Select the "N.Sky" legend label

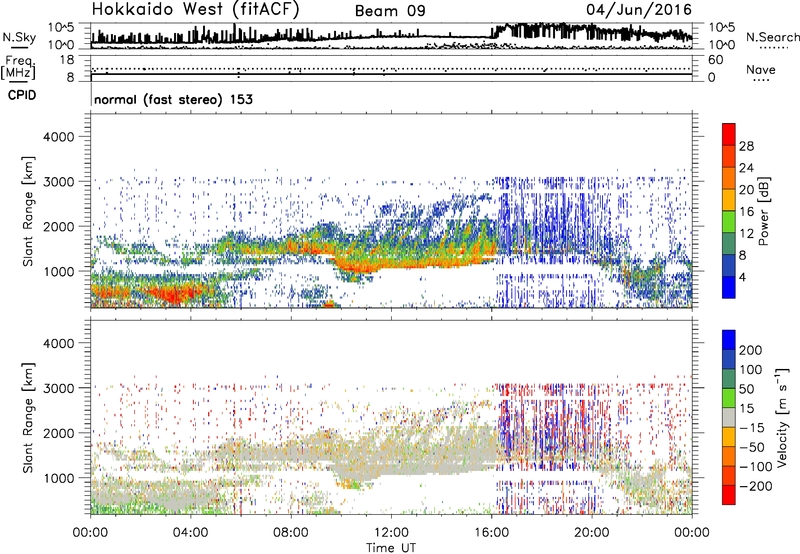click(x=19, y=37)
